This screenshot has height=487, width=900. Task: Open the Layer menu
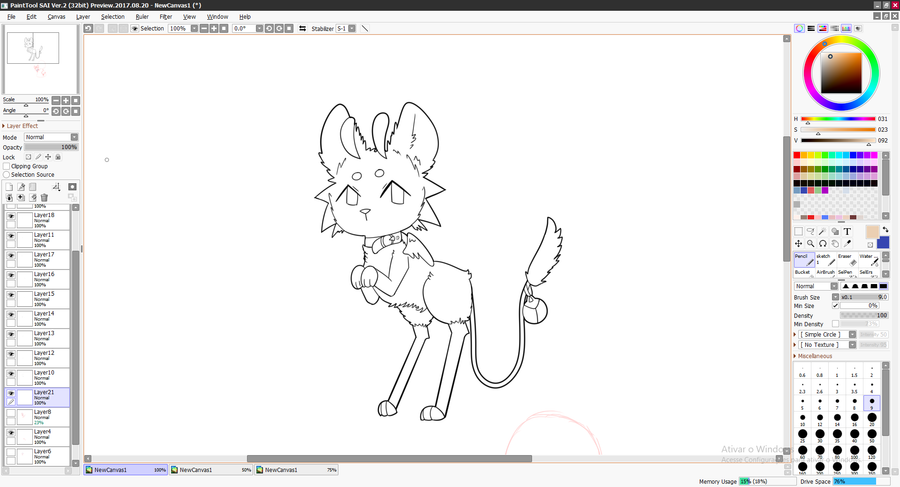click(83, 17)
